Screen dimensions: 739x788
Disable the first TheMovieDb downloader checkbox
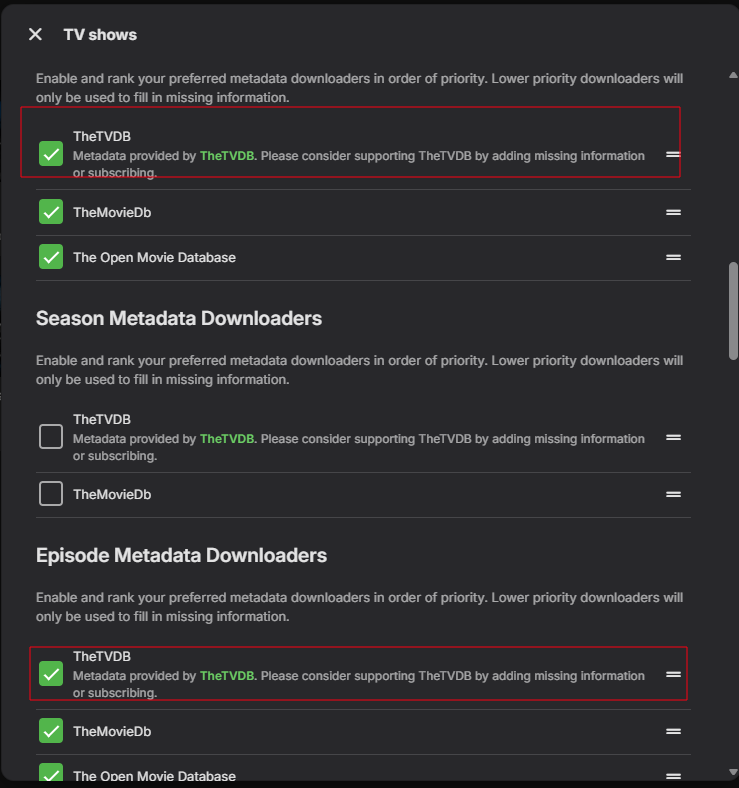tap(51, 212)
